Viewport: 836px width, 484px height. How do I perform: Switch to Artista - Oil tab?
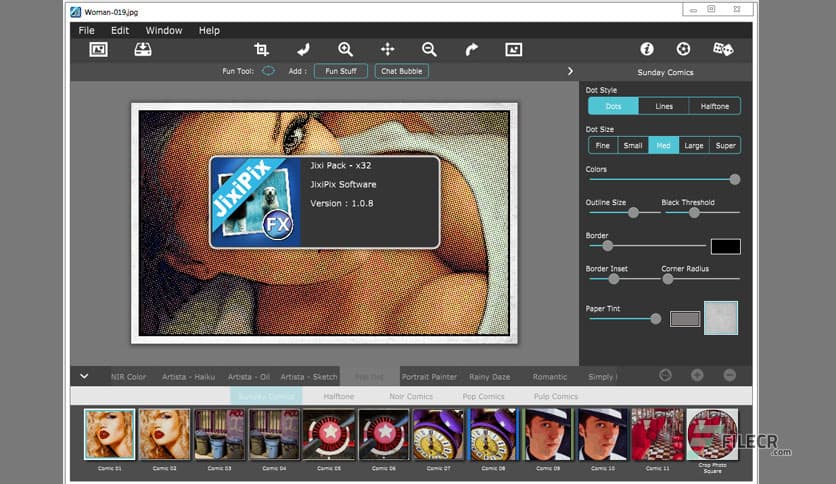[248, 376]
